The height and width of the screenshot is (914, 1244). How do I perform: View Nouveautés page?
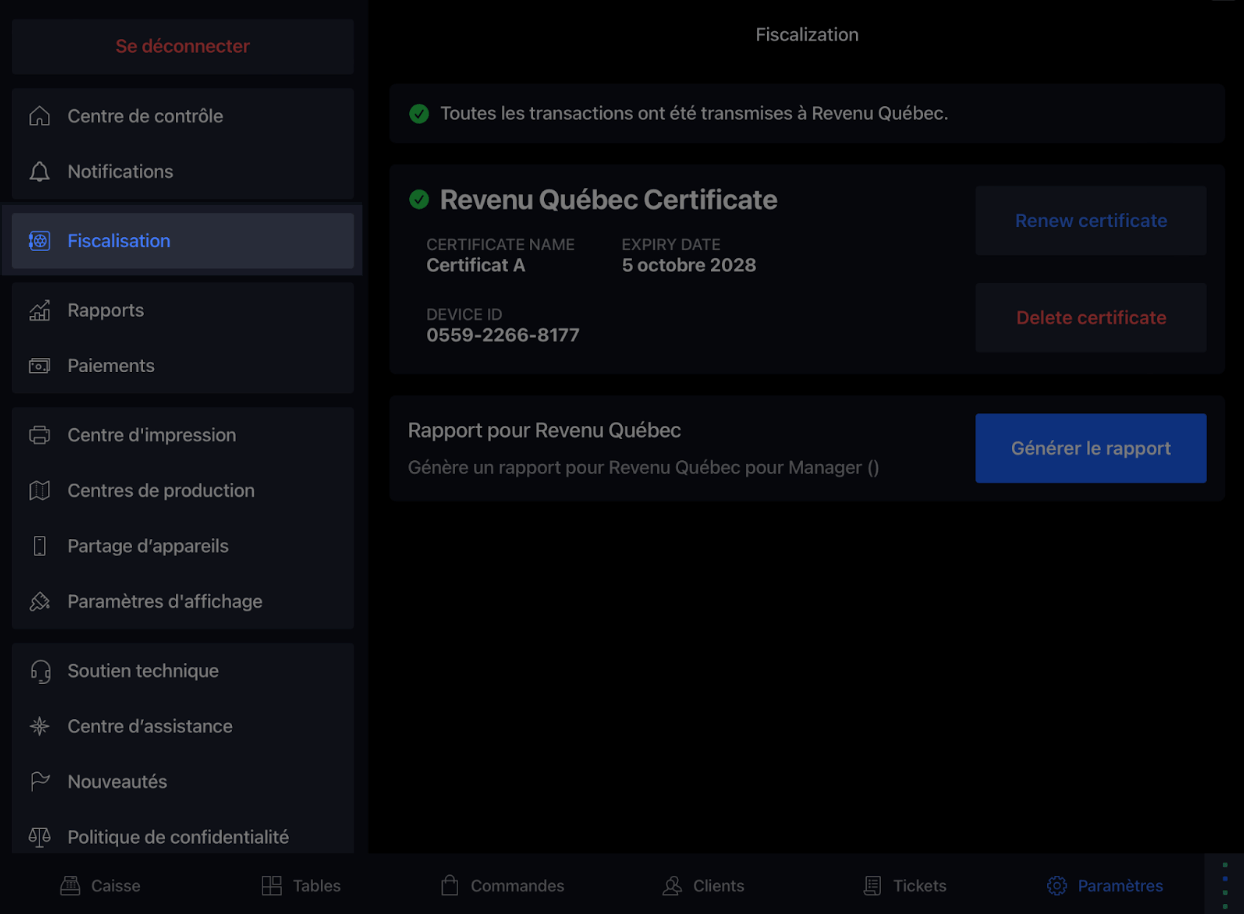click(x=183, y=782)
